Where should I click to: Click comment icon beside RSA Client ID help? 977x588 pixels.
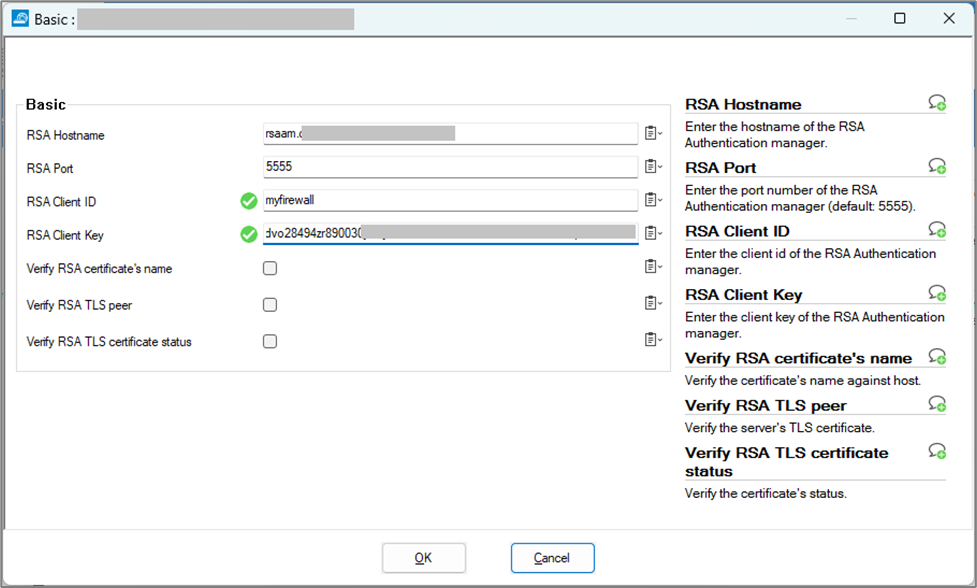937,230
